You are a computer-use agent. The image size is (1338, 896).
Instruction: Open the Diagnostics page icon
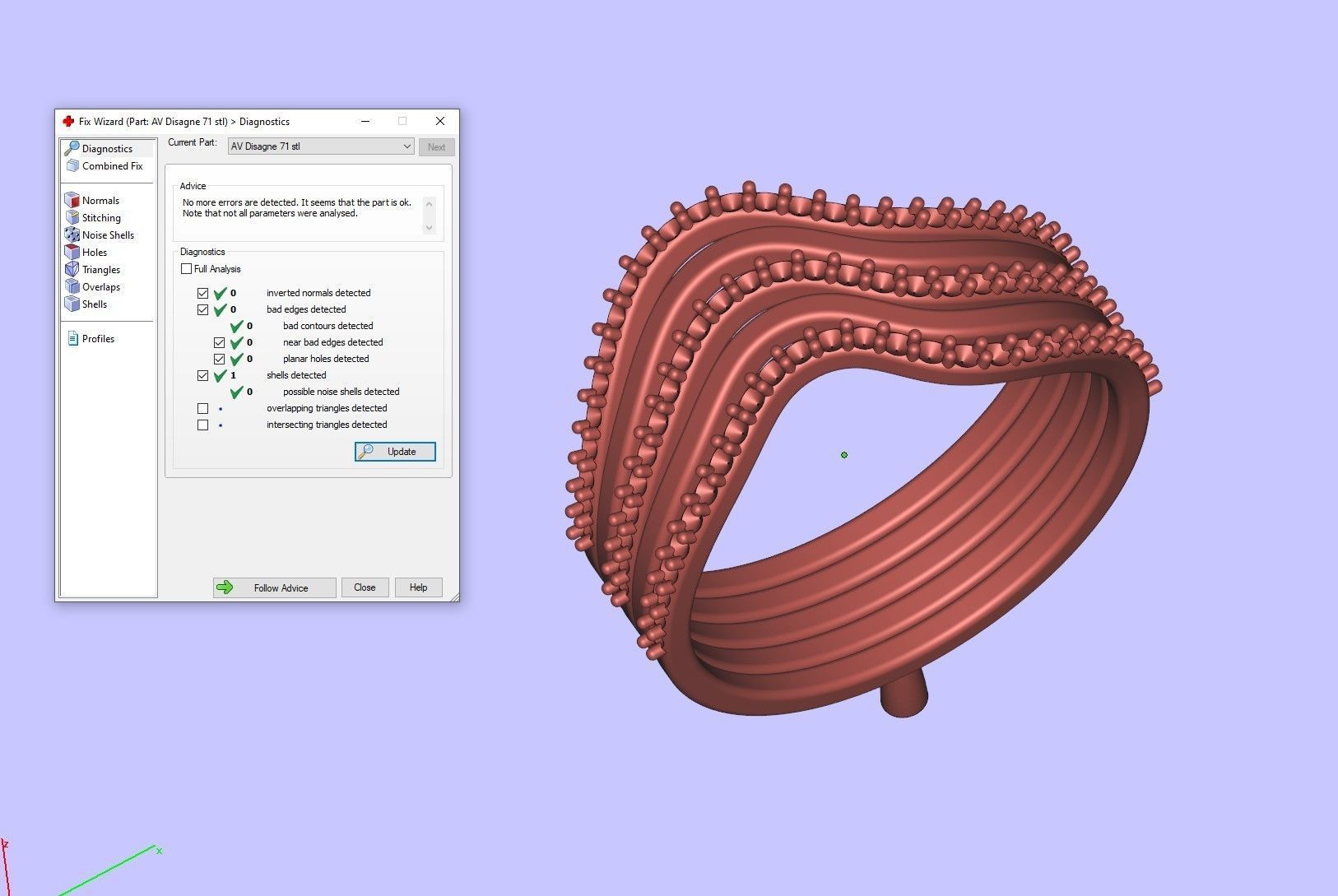pyautogui.click(x=72, y=148)
